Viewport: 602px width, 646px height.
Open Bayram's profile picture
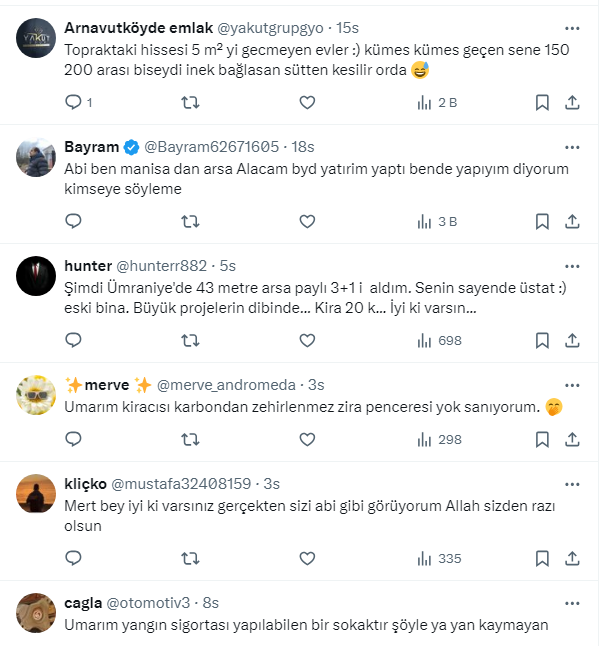(x=36, y=157)
